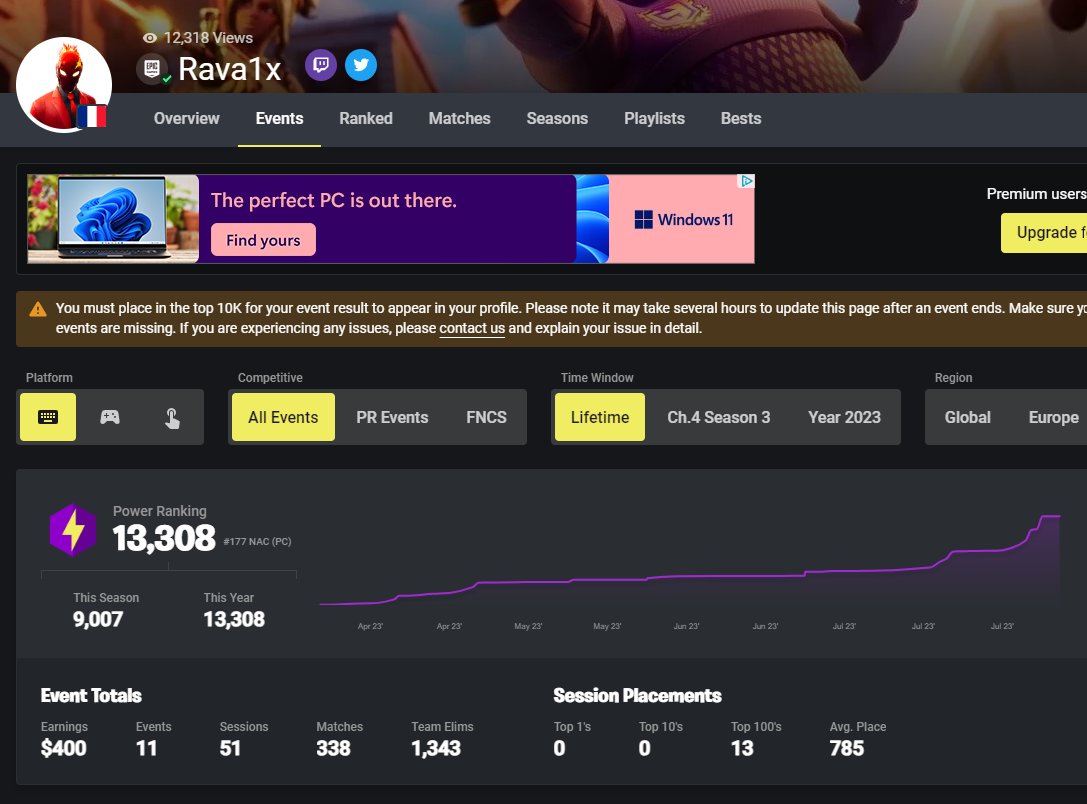Click This Season value 9,007
Screen dimensions: 1087x804
point(98,619)
